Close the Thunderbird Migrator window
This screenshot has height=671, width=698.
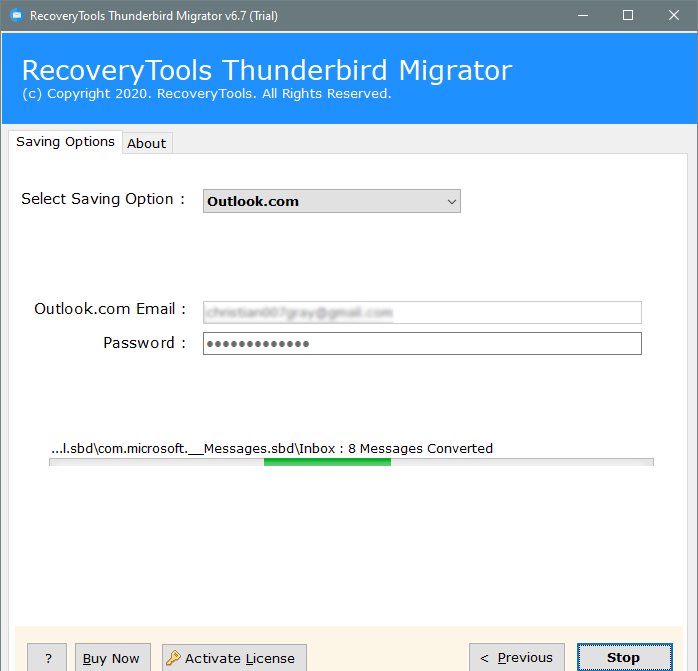[x=674, y=16]
